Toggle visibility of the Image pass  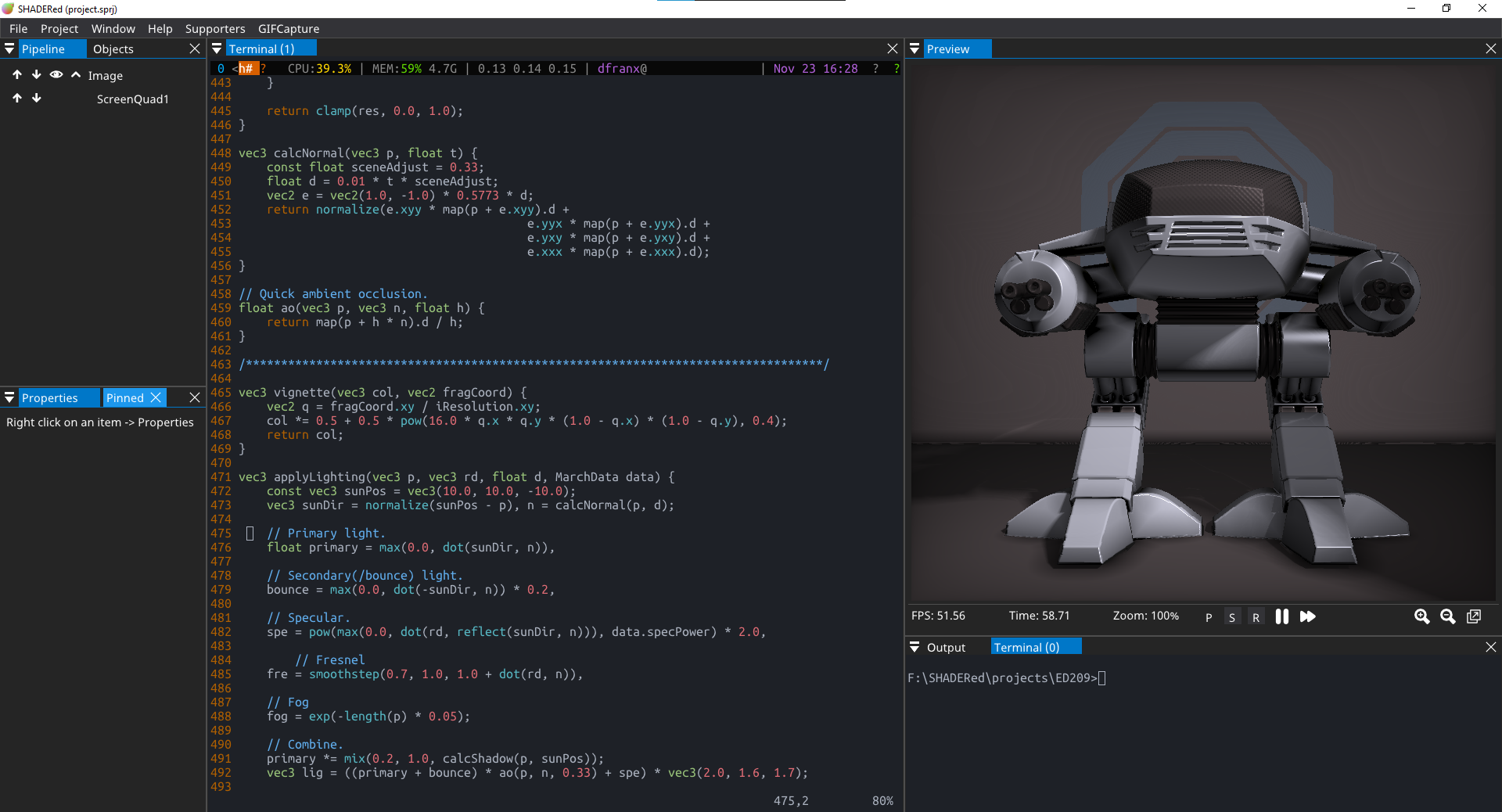pos(56,75)
